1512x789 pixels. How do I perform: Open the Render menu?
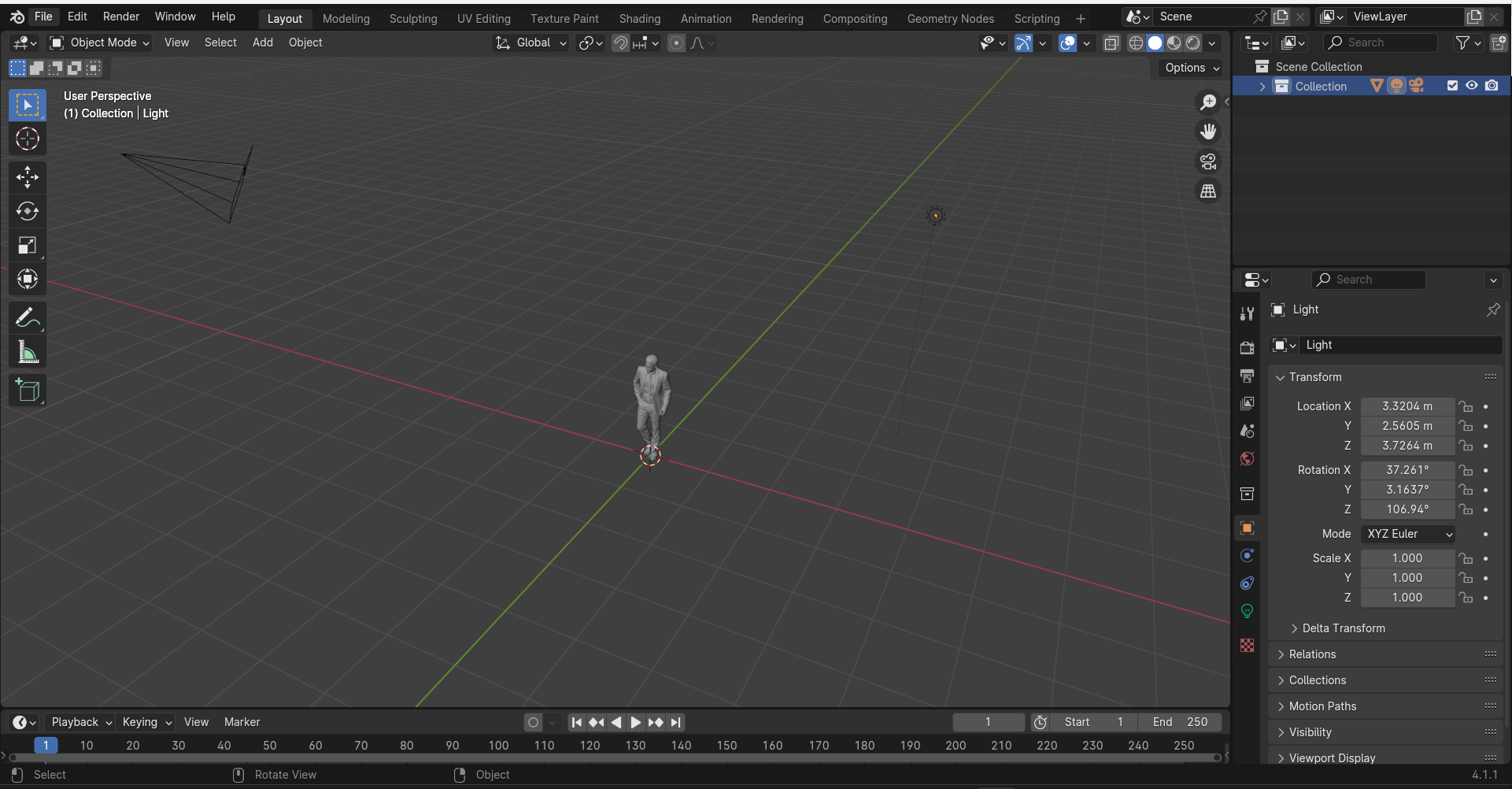click(x=121, y=17)
